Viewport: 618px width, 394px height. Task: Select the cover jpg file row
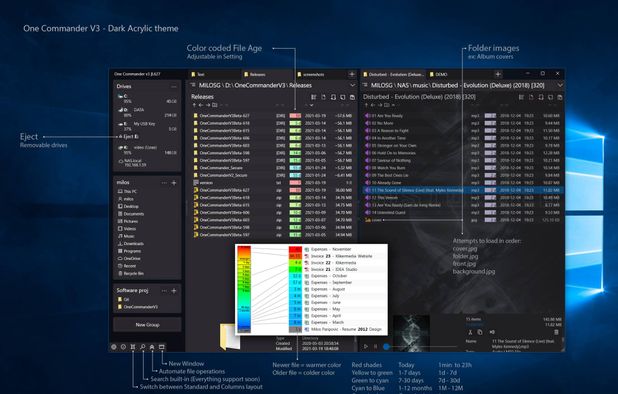463,220
